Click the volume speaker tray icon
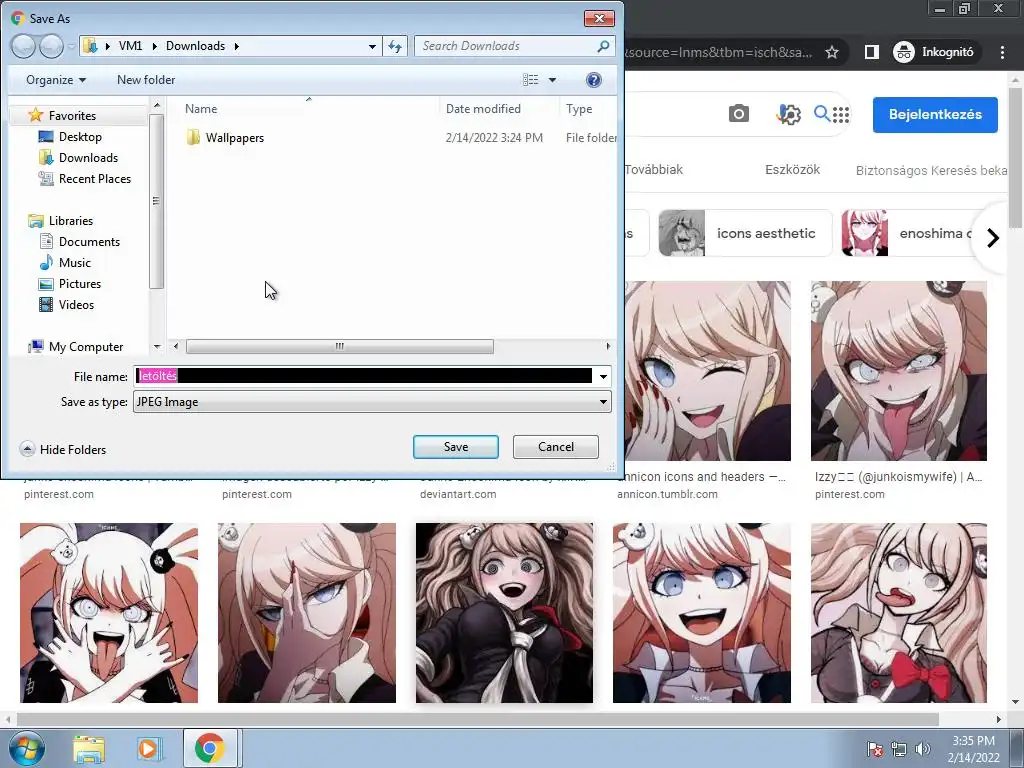Screen dimensions: 1024x768 click(923, 749)
